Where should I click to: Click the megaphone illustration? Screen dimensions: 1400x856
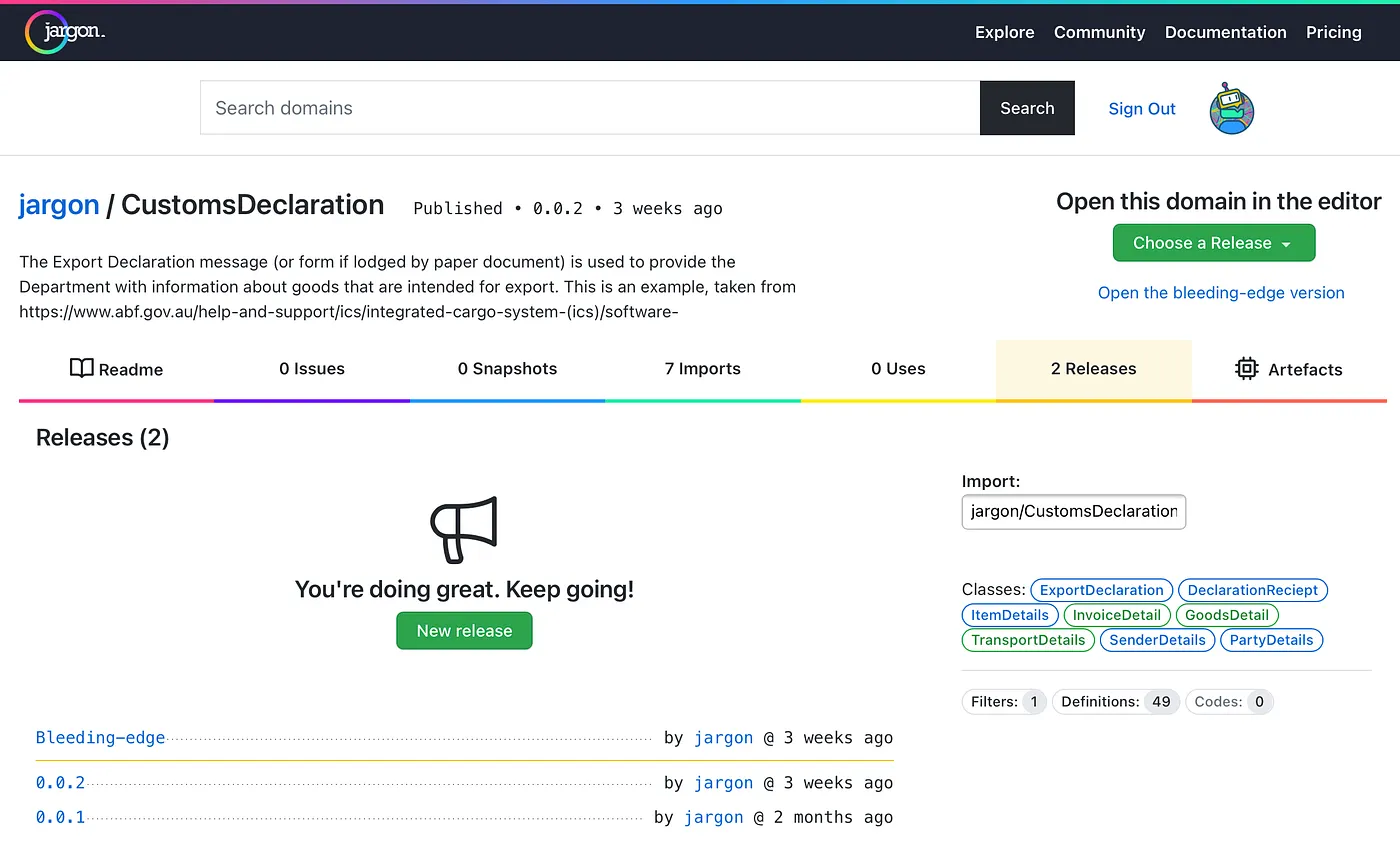463,529
